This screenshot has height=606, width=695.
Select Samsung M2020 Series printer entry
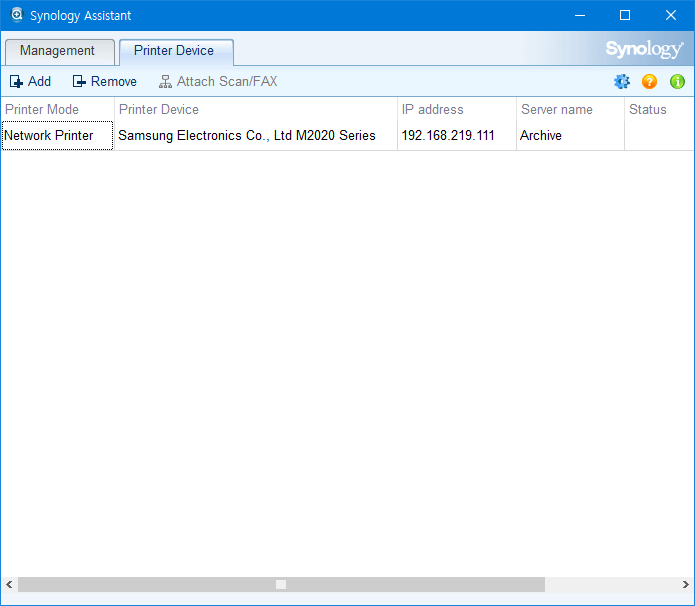point(247,136)
